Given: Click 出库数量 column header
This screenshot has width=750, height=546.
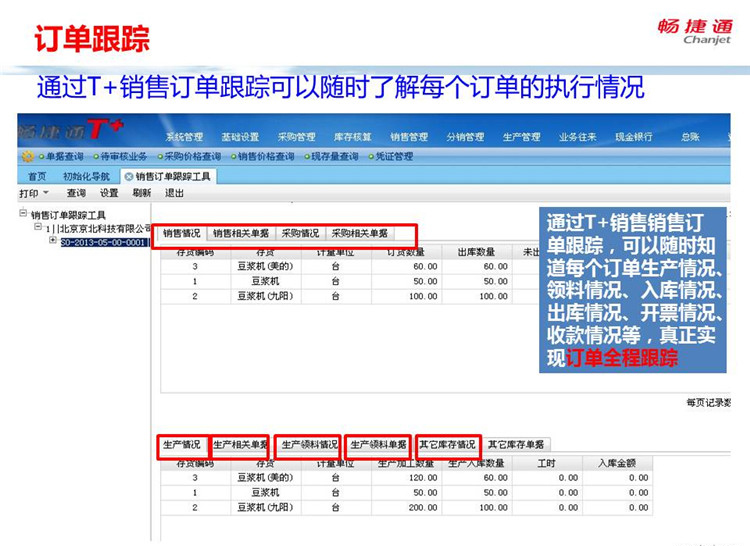Looking at the screenshot, I should (x=476, y=252).
